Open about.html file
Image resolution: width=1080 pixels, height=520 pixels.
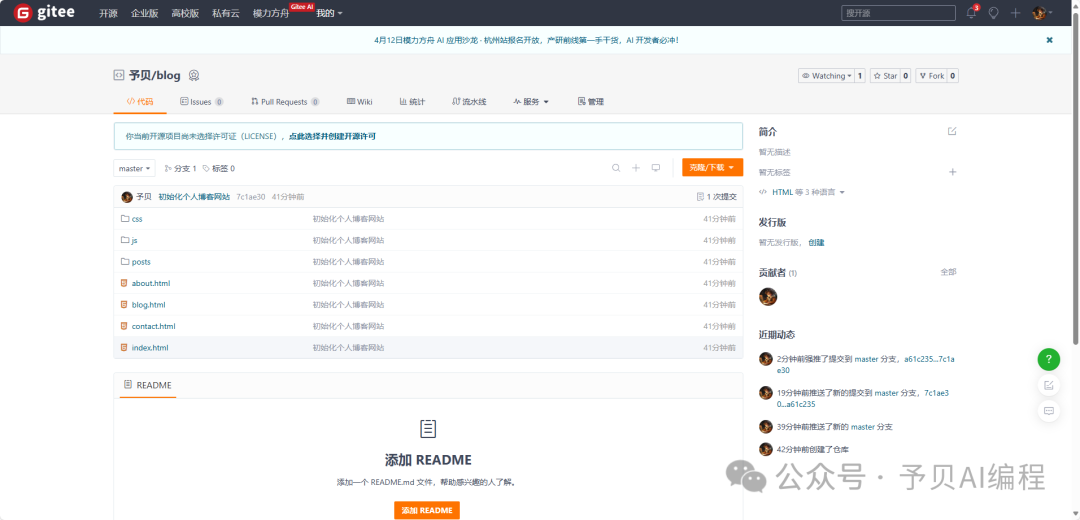[x=151, y=283]
